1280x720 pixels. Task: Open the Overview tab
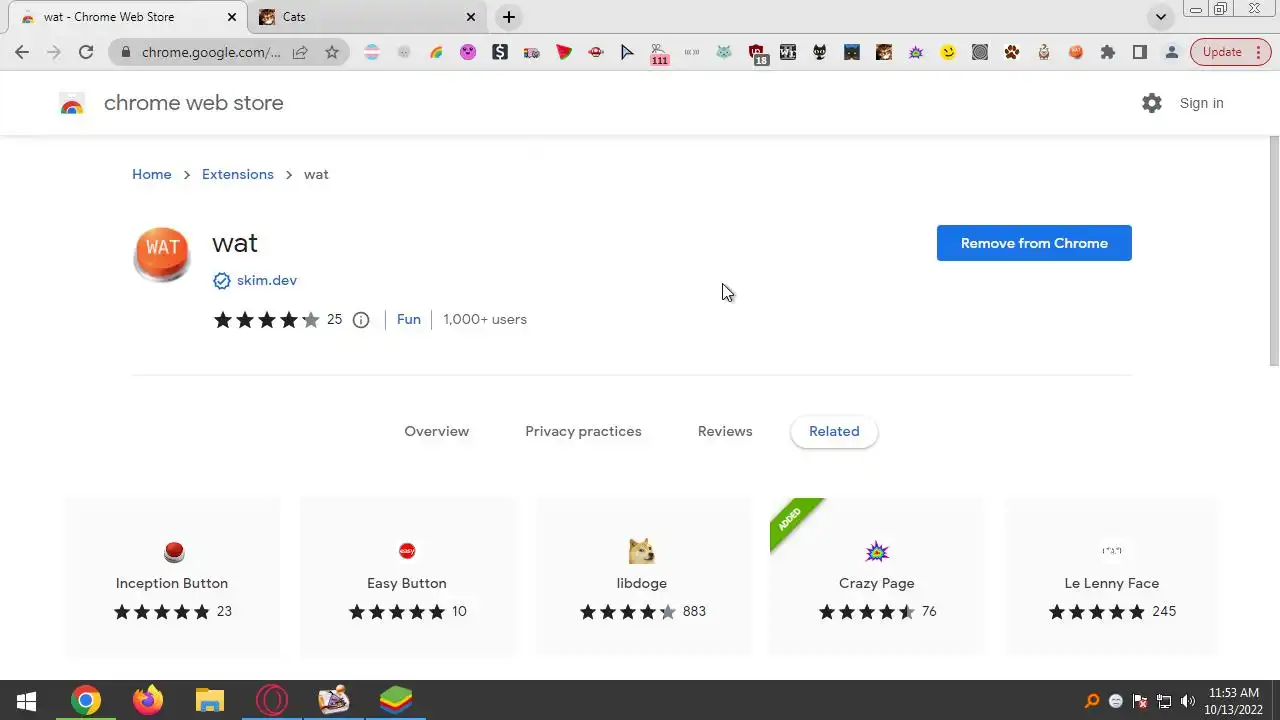pyautogui.click(x=437, y=431)
